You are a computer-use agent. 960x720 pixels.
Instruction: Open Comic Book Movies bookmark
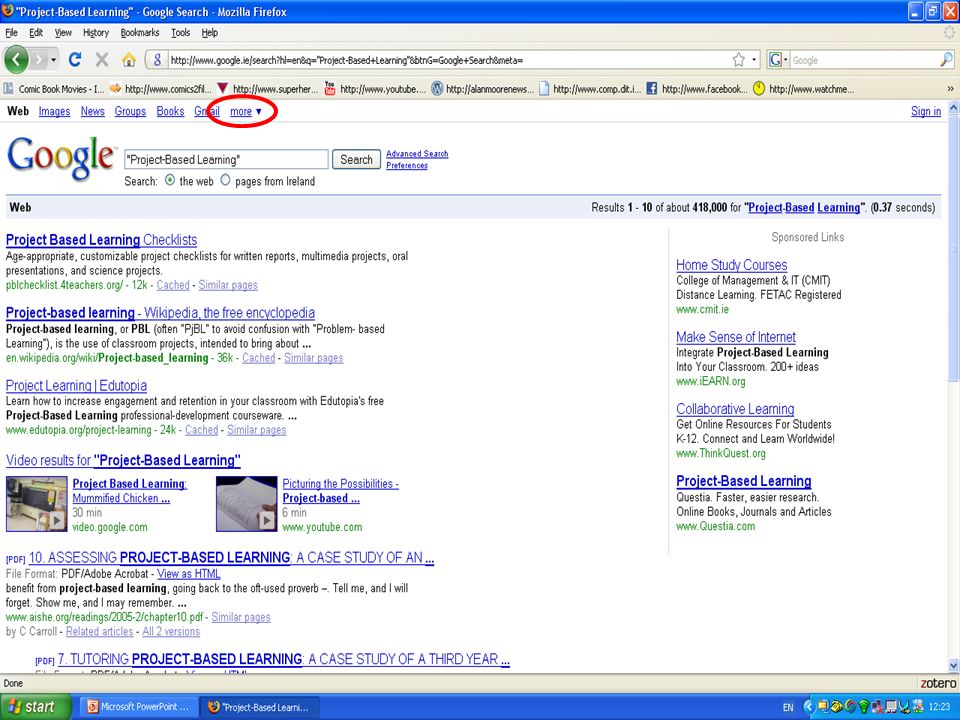pos(54,89)
